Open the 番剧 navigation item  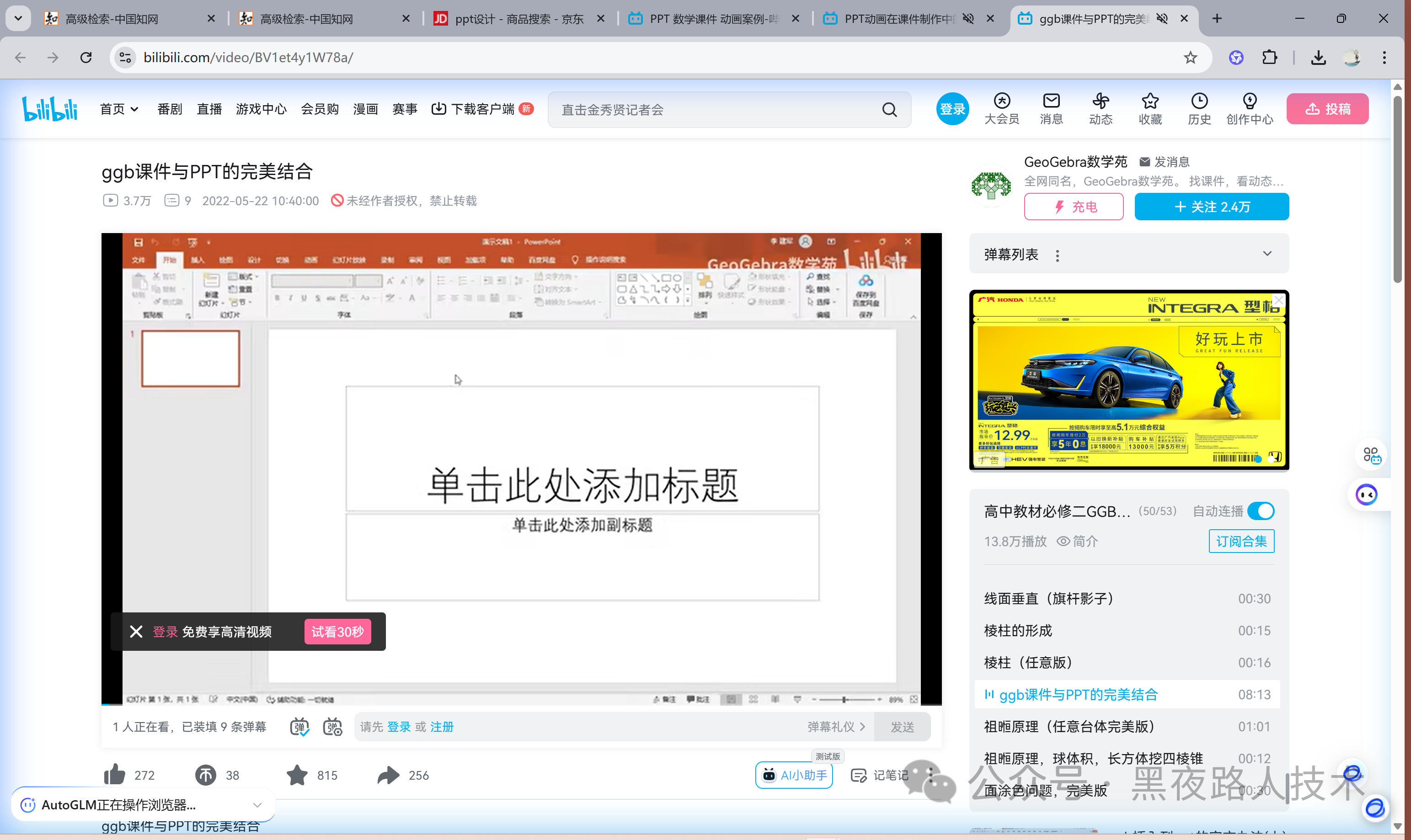(169, 109)
